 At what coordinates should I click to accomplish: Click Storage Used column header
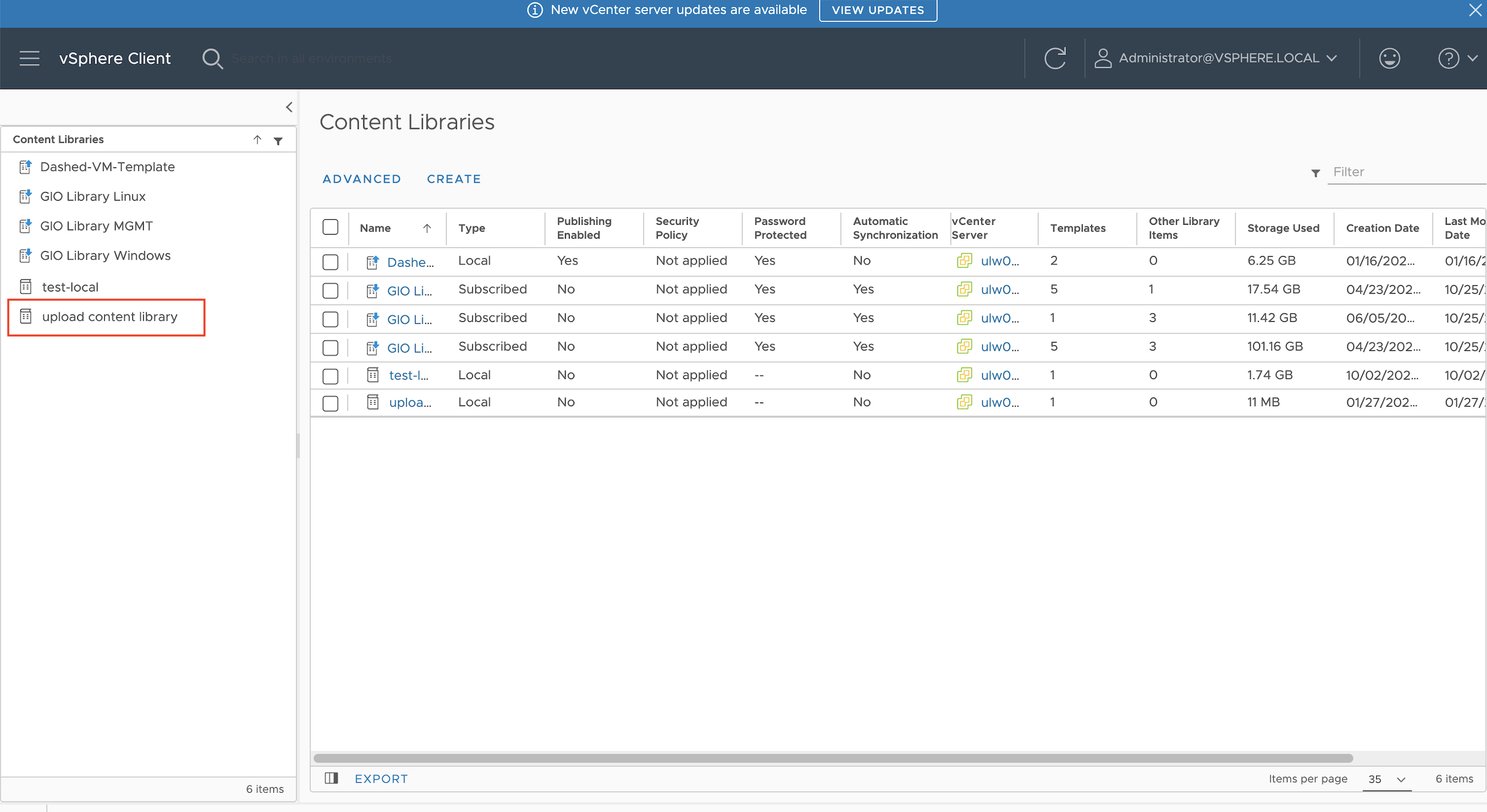click(x=1283, y=228)
